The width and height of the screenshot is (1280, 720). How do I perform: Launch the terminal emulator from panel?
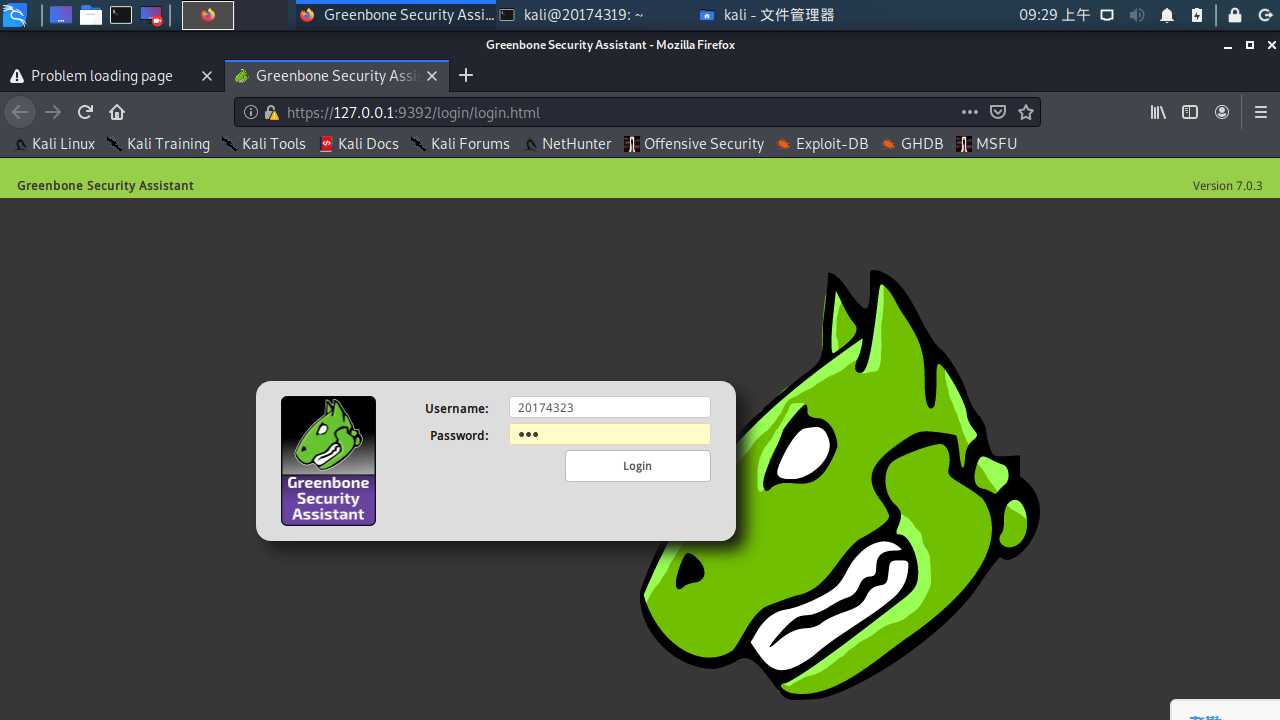click(x=121, y=15)
